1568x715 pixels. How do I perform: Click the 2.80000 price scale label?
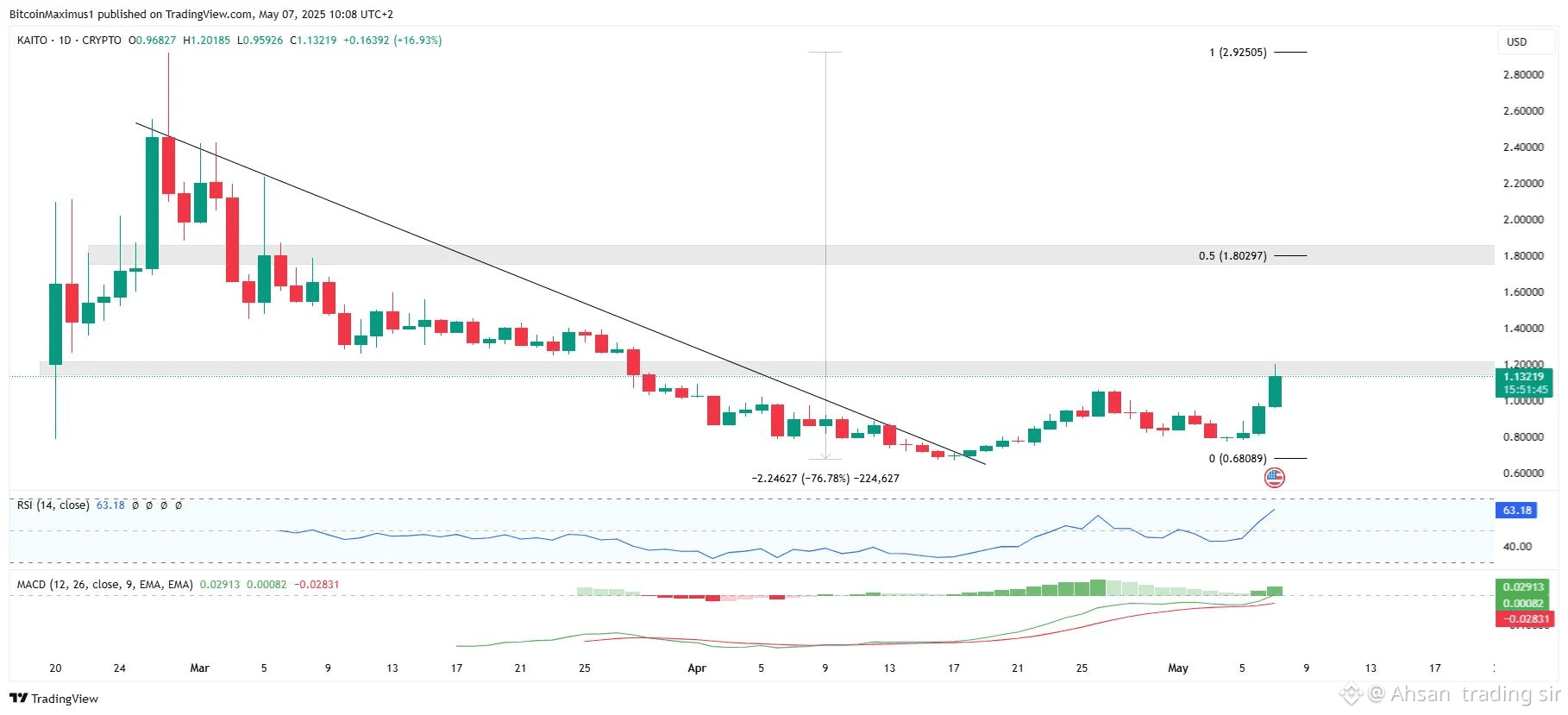(1523, 75)
